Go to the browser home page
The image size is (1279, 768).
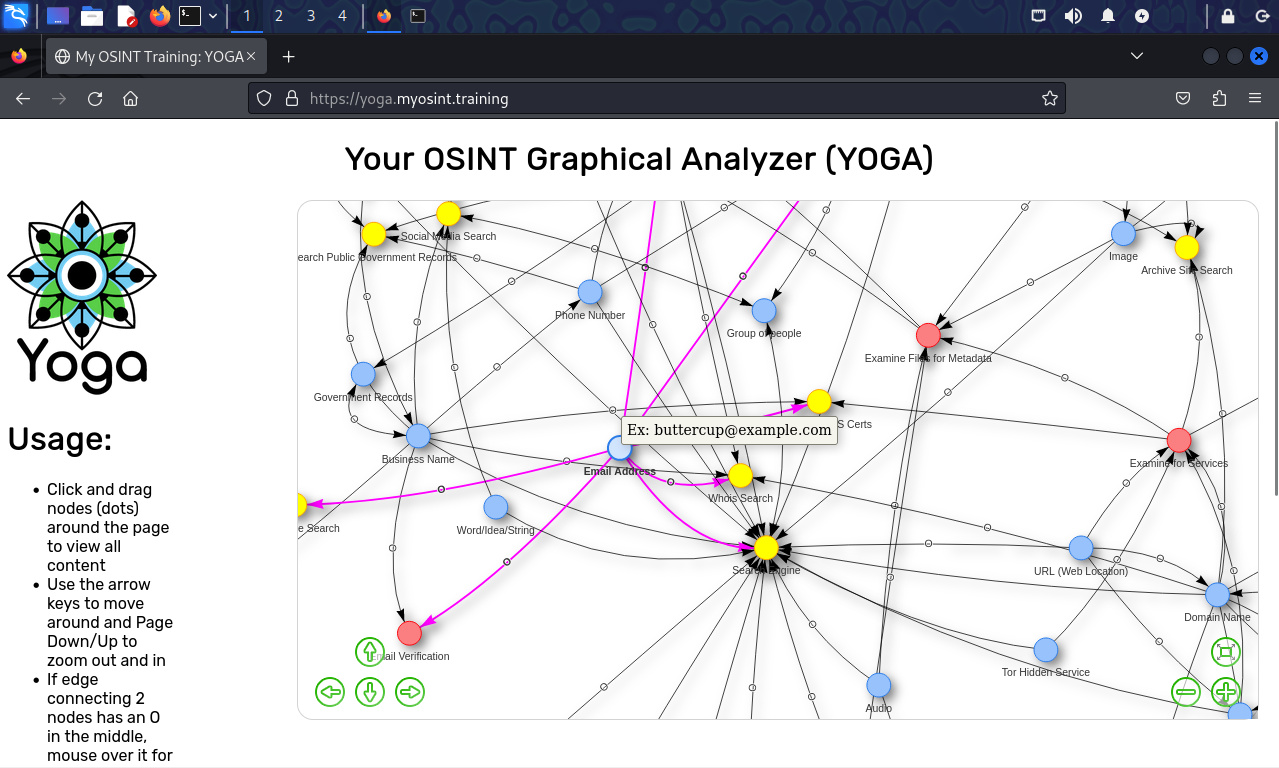130,98
